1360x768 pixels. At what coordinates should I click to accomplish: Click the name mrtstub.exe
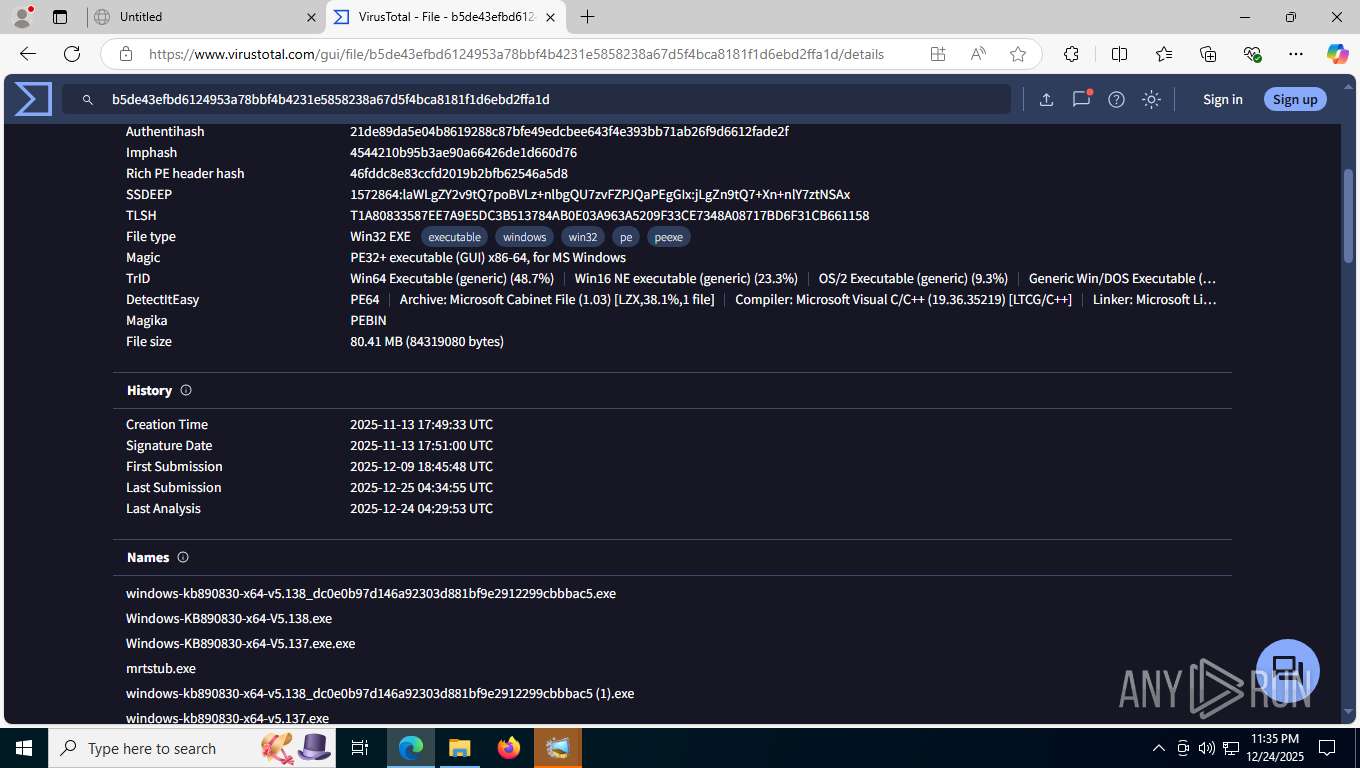point(161,668)
